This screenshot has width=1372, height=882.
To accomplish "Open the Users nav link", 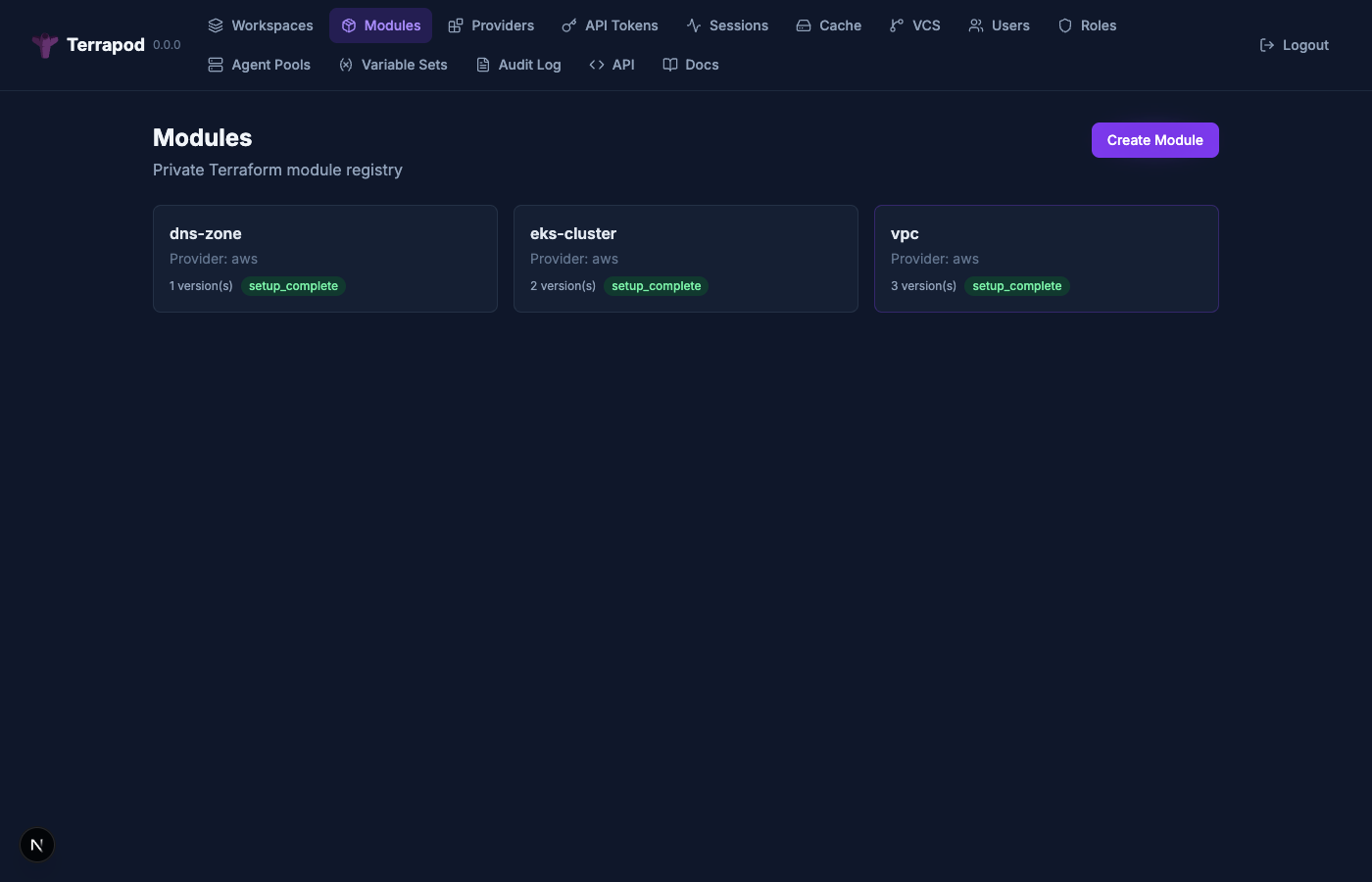I will point(999,25).
